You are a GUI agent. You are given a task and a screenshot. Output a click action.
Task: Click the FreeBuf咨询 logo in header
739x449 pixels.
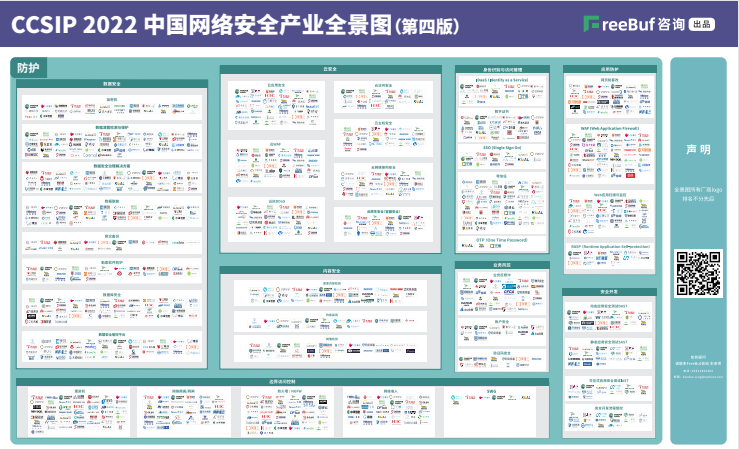pos(634,23)
